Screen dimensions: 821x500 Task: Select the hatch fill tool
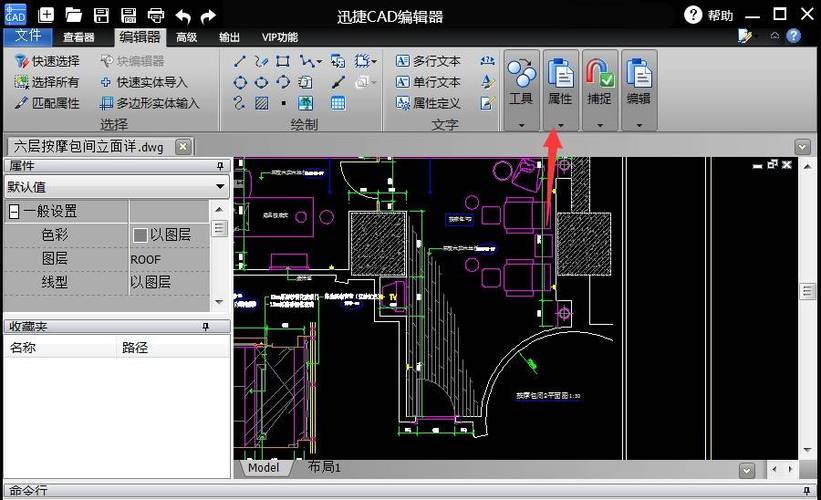pyautogui.click(x=261, y=103)
